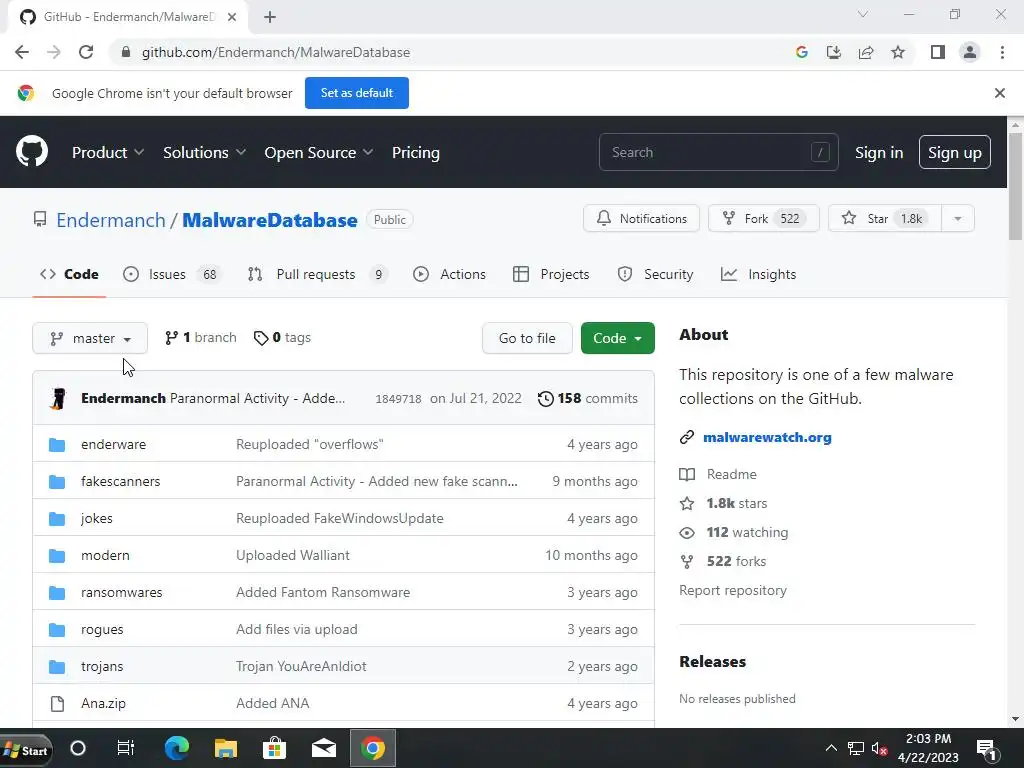Click the page vertical scrollbar thumb
Viewport: 1024px width, 768px height.
coord(1015,186)
